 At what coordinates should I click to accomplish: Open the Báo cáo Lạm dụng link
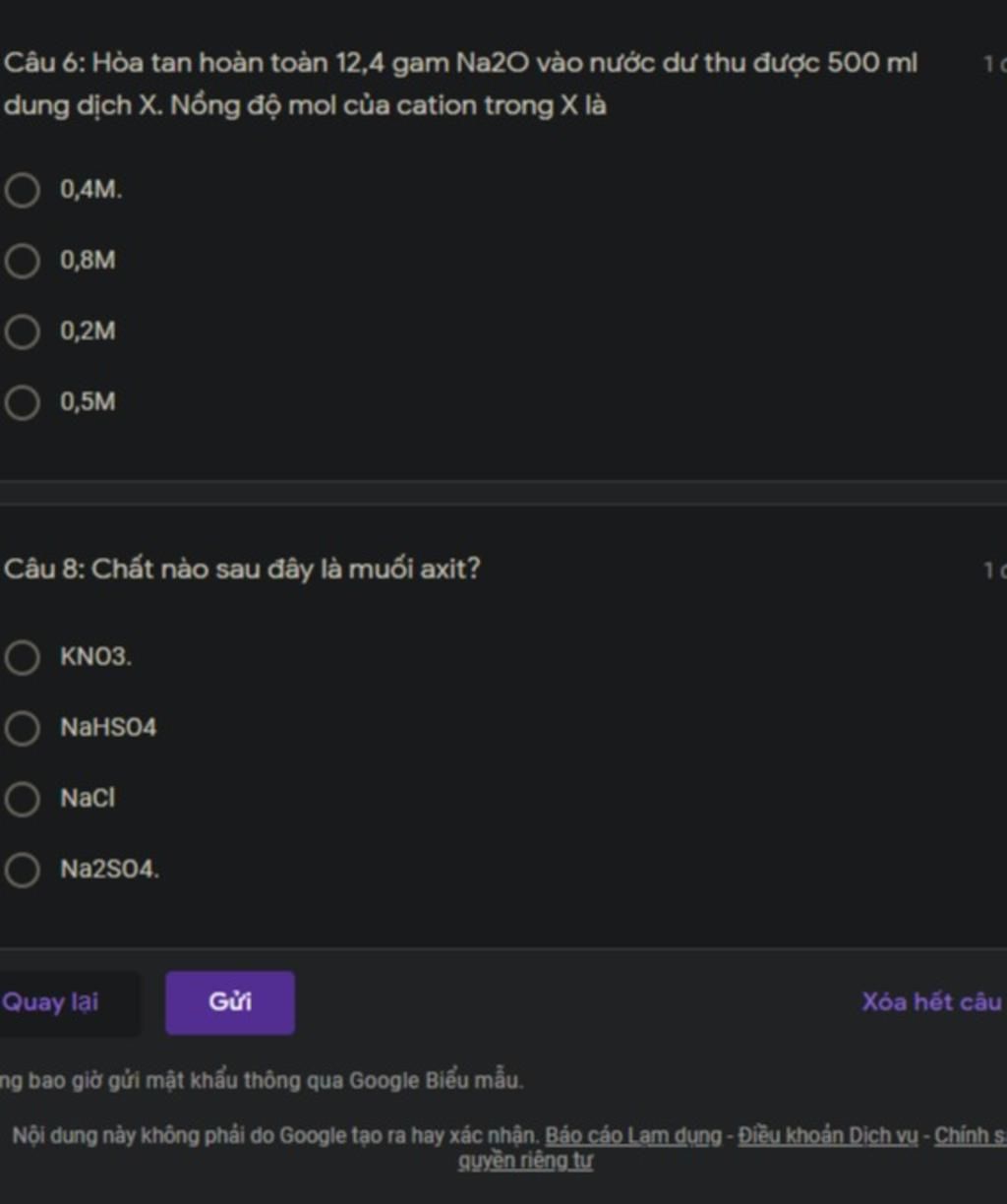pyautogui.click(x=633, y=1135)
